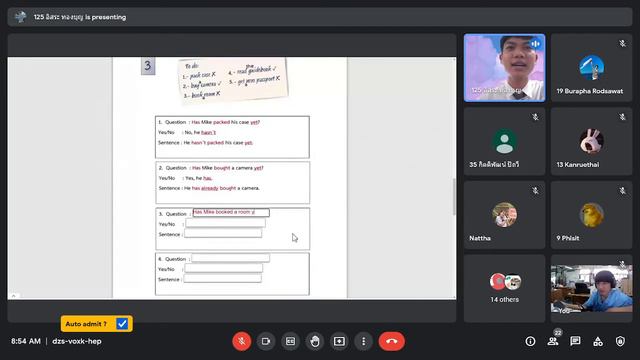Open the present now button
Viewport: 640px width, 360px height.
tap(339, 341)
